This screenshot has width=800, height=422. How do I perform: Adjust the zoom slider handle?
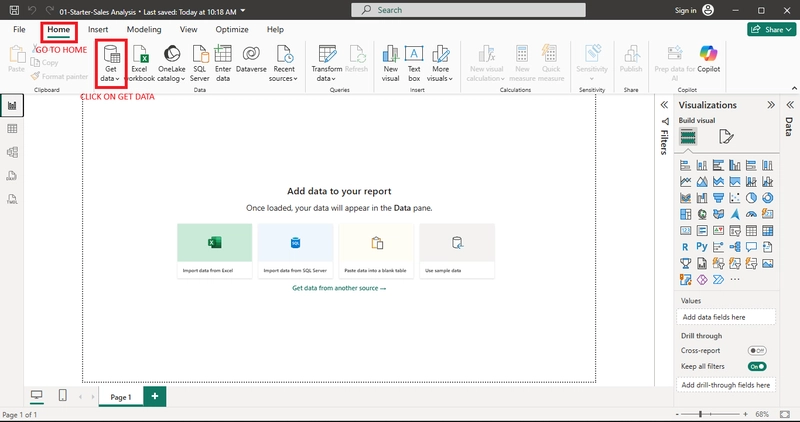[x=701, y=414]
